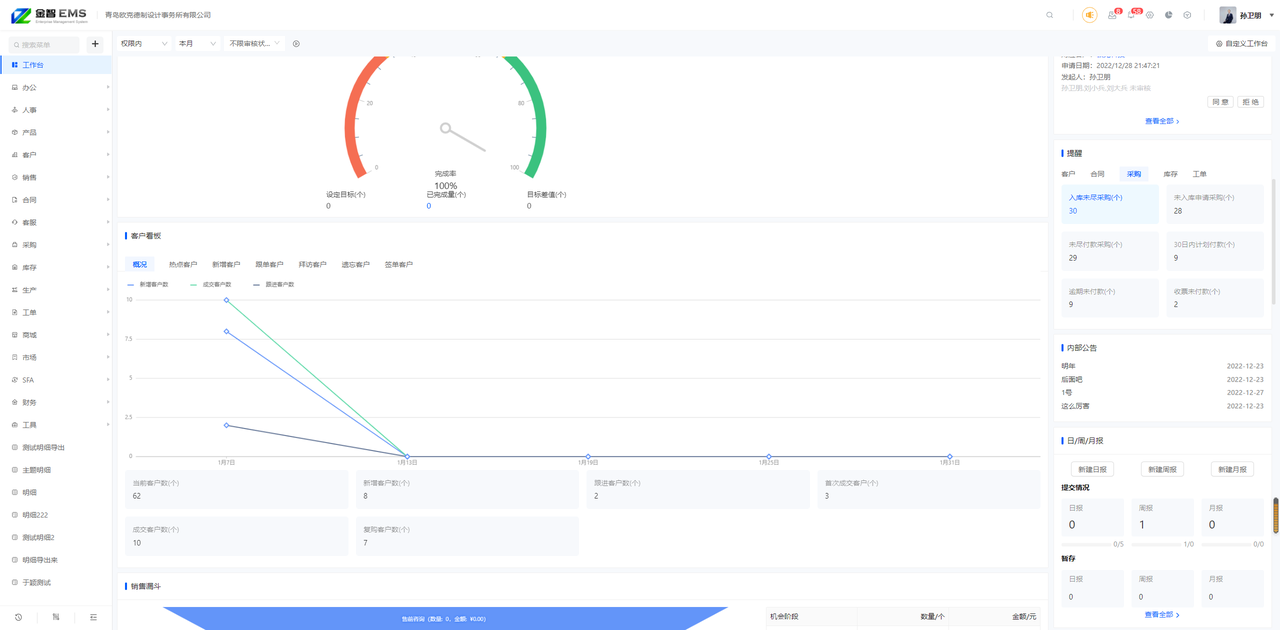Open the inbox icon with 8 badge
The width and height of the screenshot is (1280, 630).
point(1112,15)
